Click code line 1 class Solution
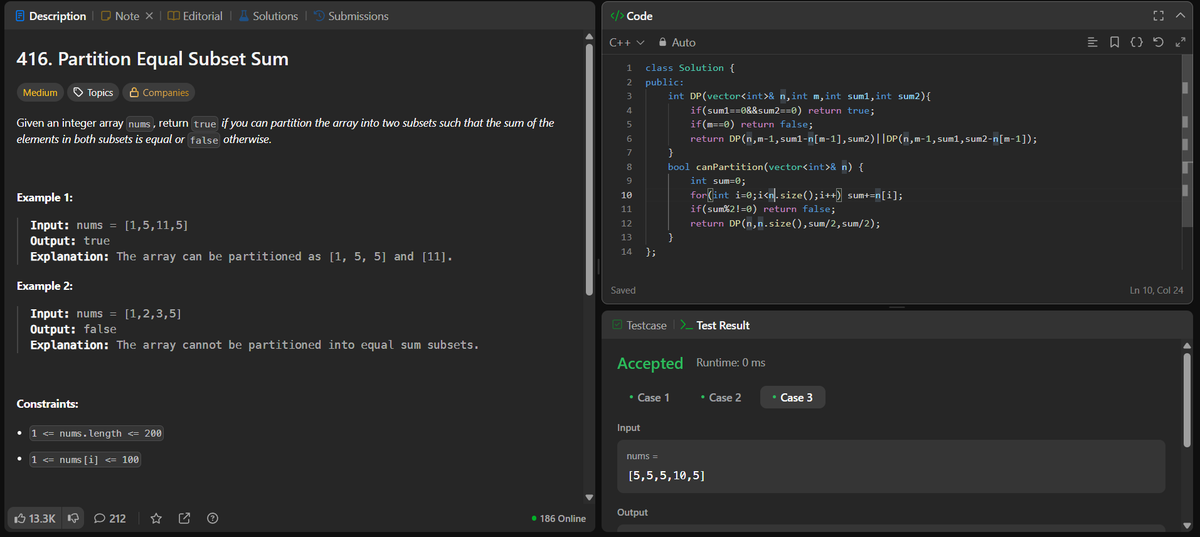Viewport: 1200px width, 537px height. (691, 67)
